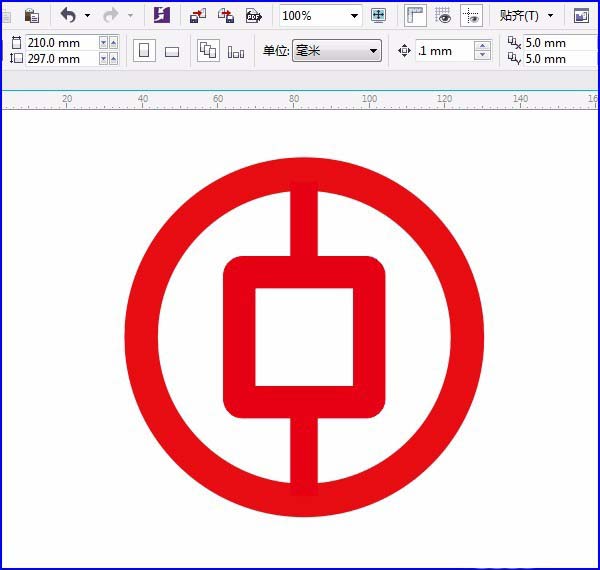Screen dimensions: 600x570
Task: Click the page width field 210.0 mm
Action: click(61, 42)
